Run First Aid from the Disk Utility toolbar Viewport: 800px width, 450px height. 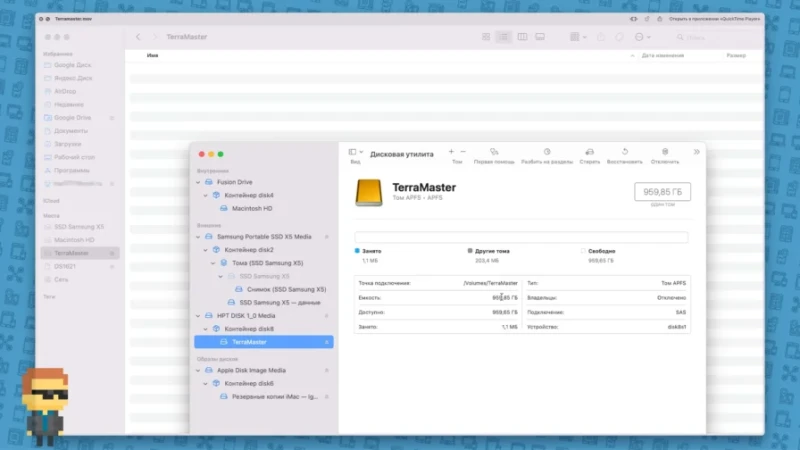point(494,152)
